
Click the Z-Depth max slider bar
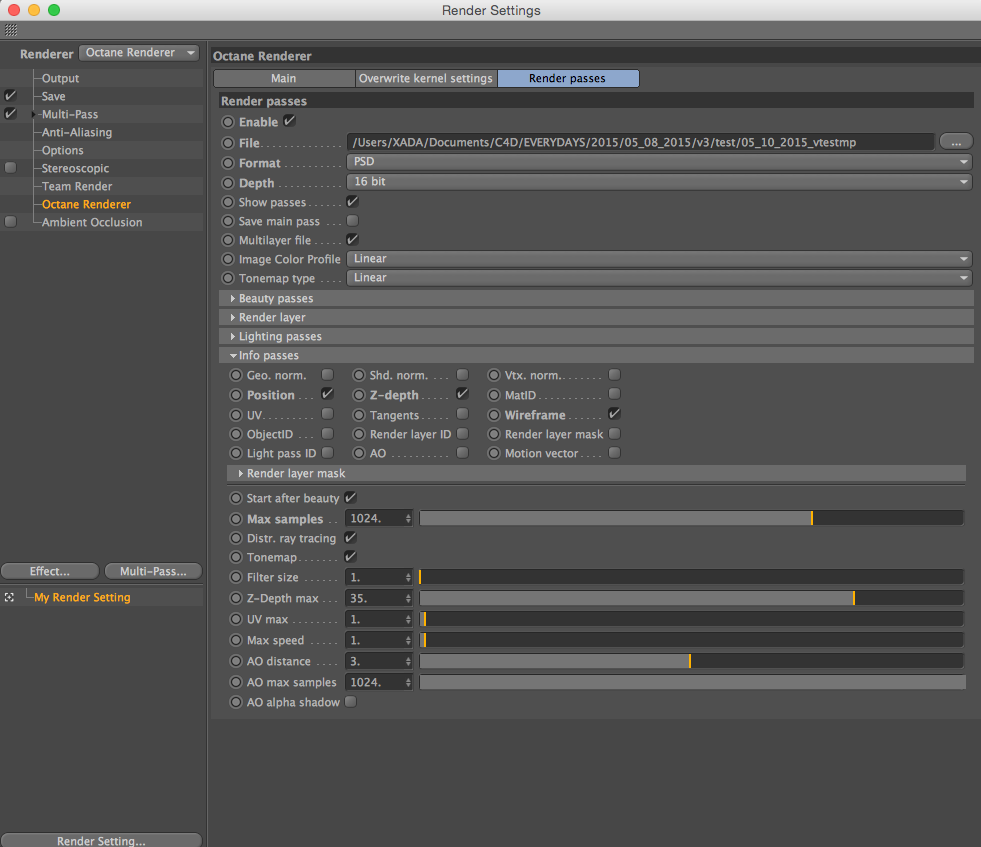click(x=691, y=598)
